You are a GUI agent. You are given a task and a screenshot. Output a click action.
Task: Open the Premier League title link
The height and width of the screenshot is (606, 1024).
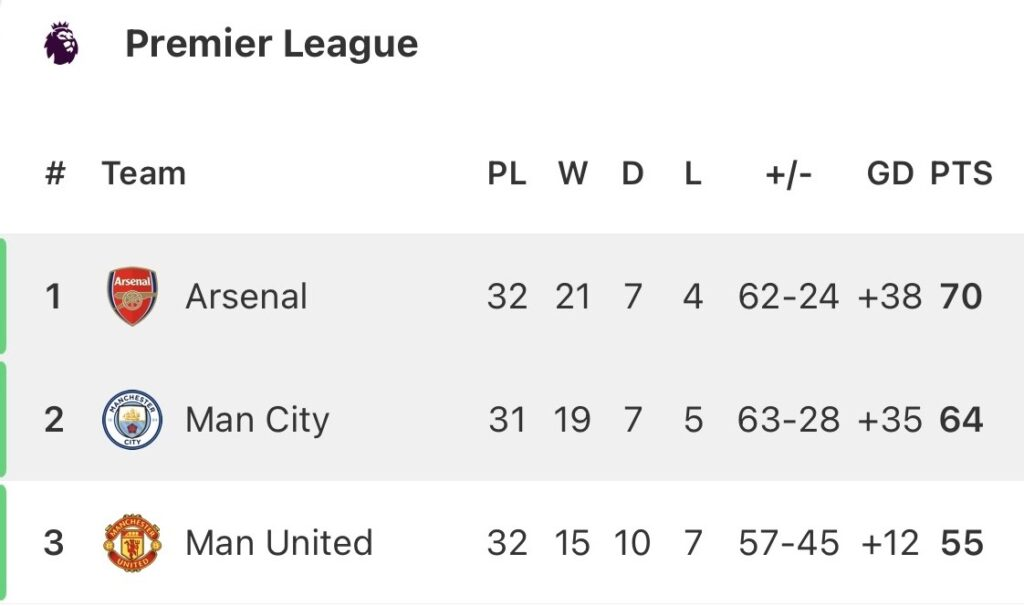point(271,45)
